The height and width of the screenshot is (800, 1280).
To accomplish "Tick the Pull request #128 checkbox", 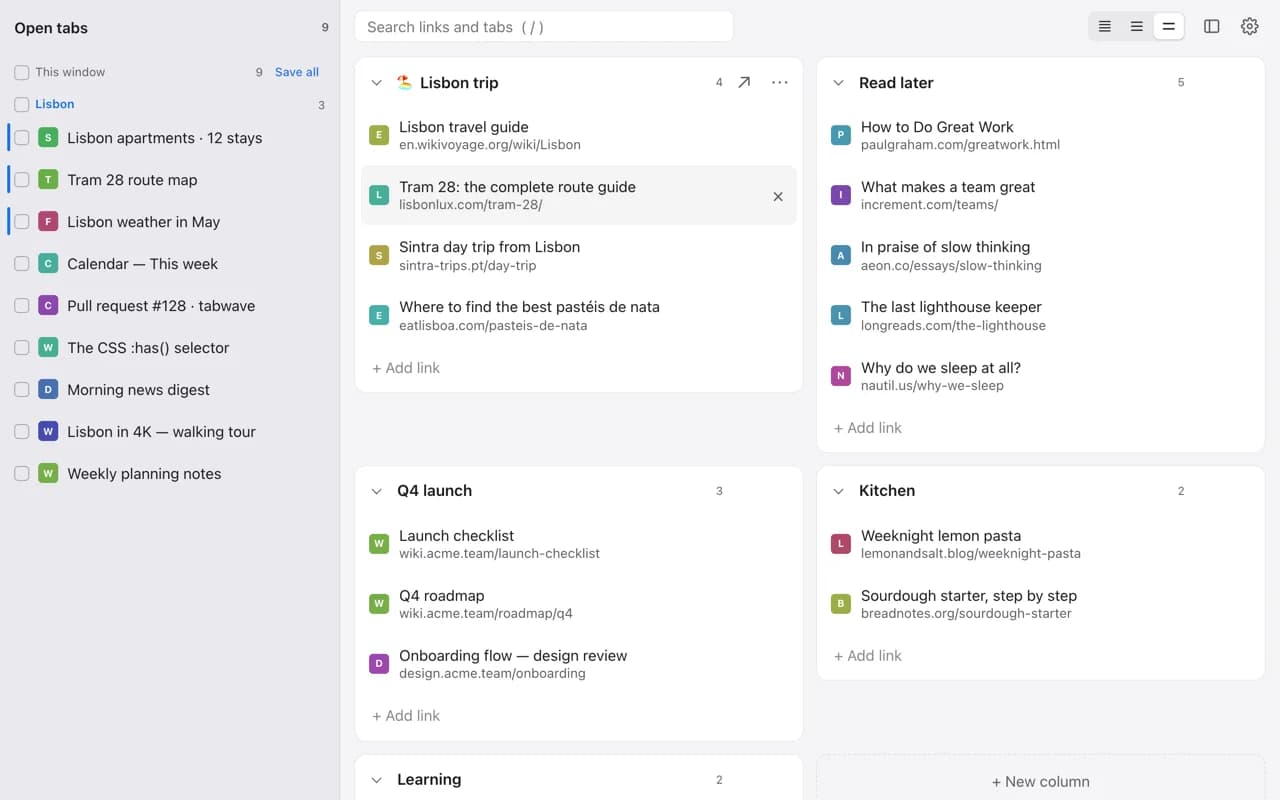I will point(21,306).
